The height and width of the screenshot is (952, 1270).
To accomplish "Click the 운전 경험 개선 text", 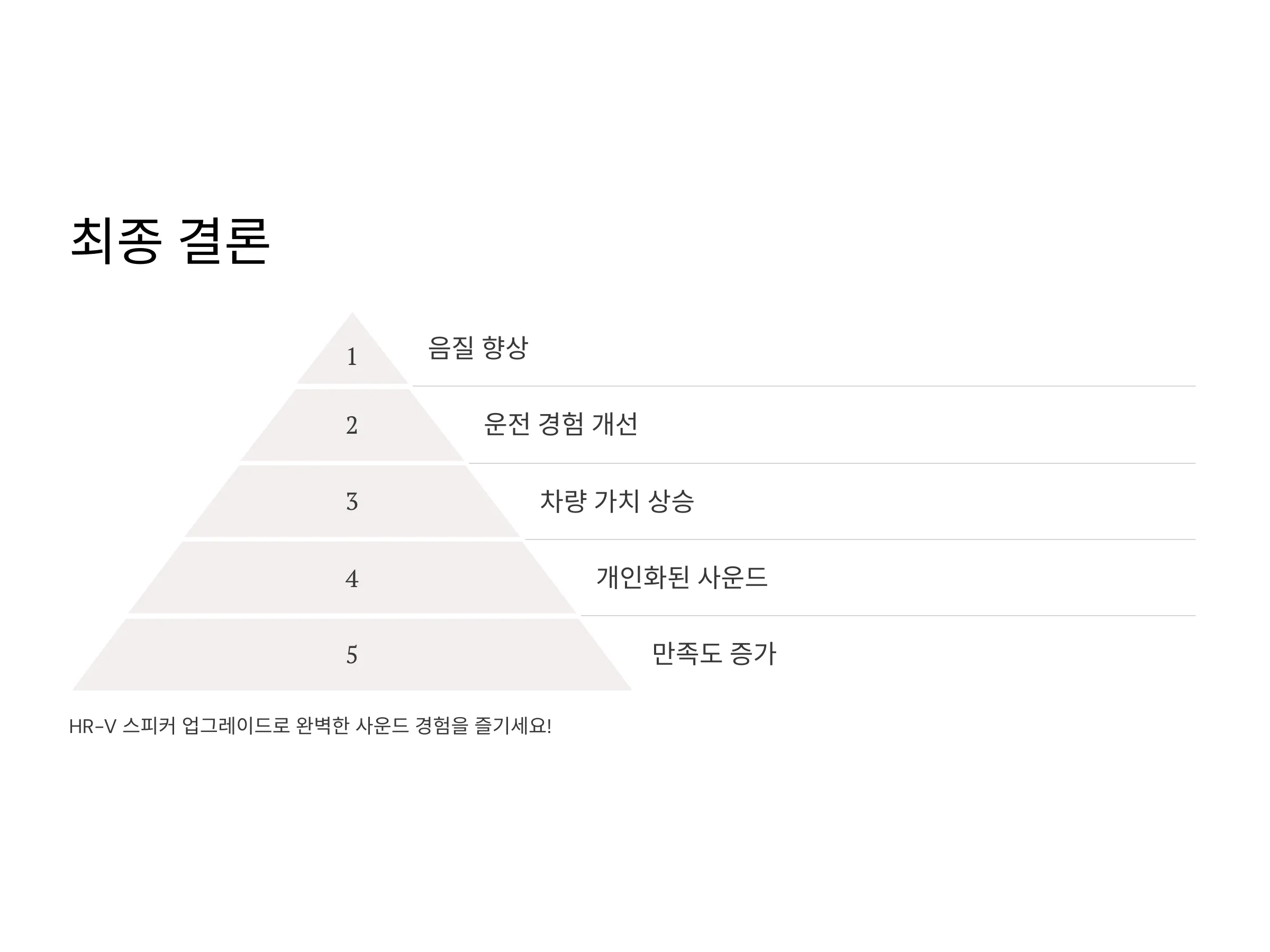I will click(x=560, y=425).
